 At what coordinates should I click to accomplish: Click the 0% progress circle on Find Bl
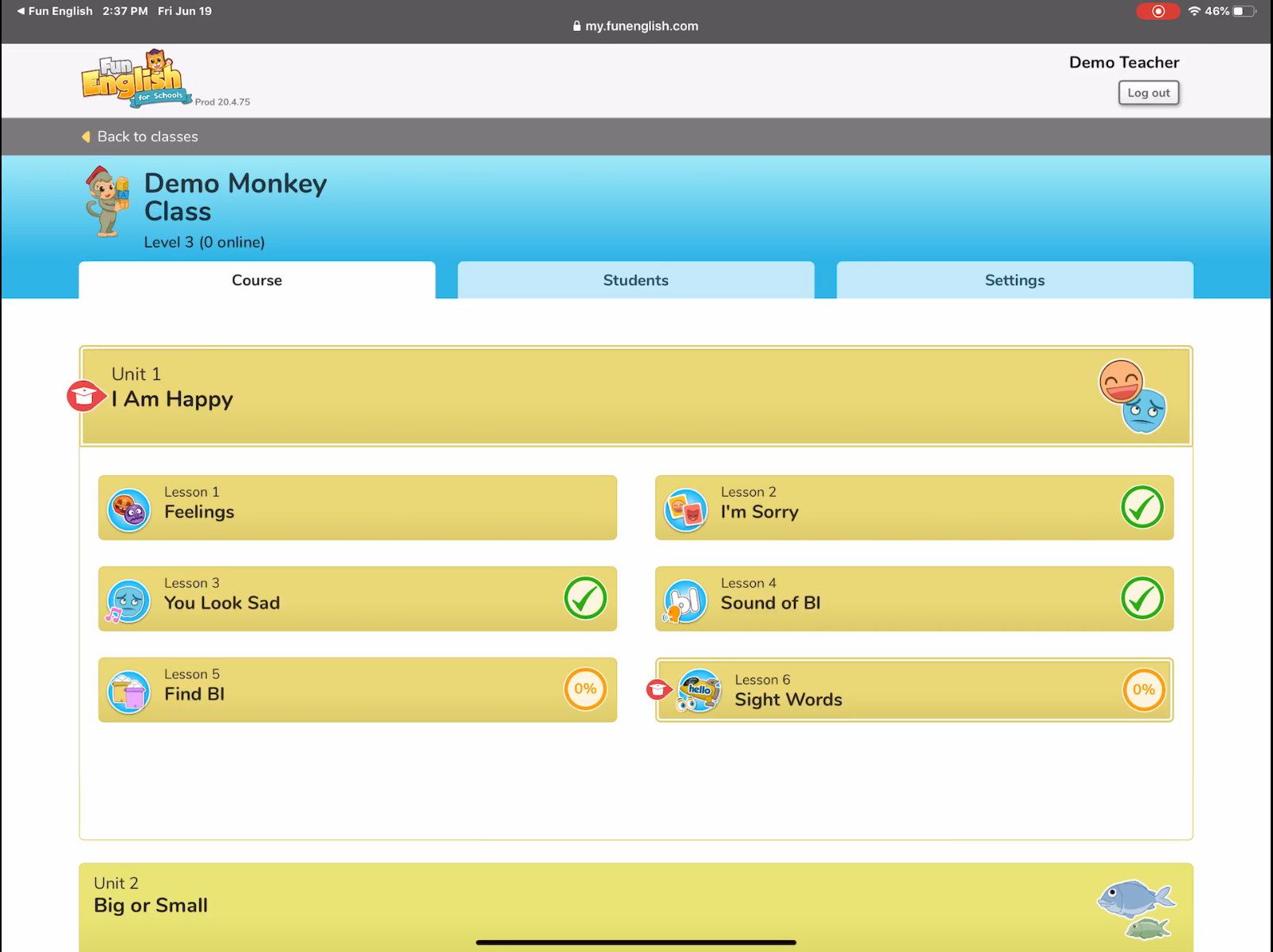(585, 689)
